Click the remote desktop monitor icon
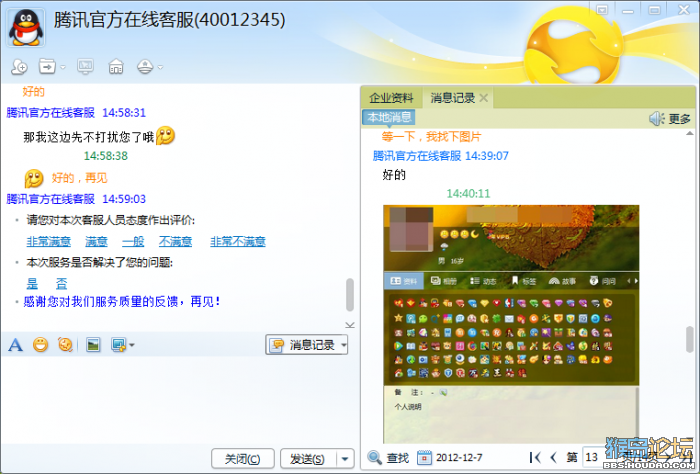 tap(85, 67)
